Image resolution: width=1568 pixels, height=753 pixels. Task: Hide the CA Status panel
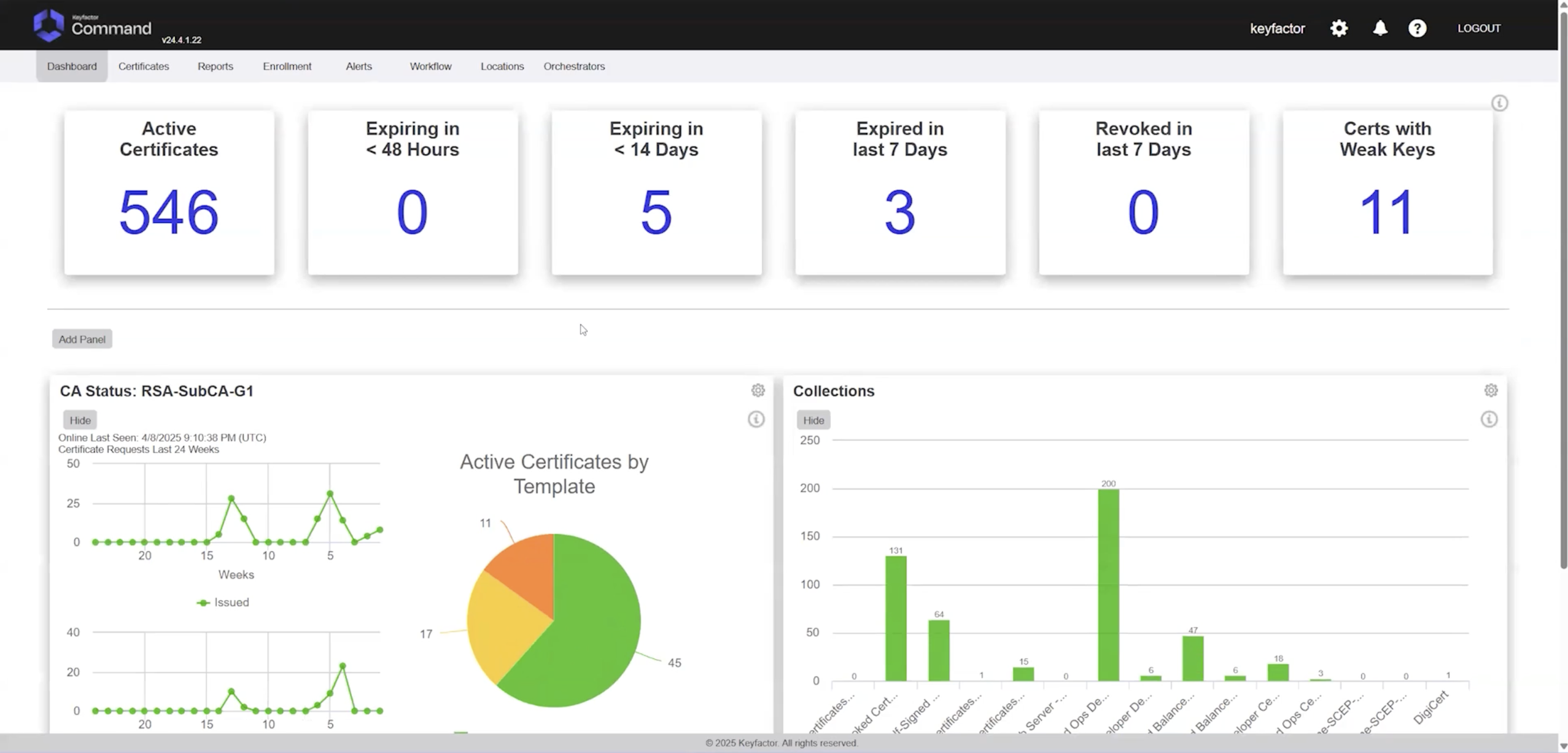[x=80, y=420]
